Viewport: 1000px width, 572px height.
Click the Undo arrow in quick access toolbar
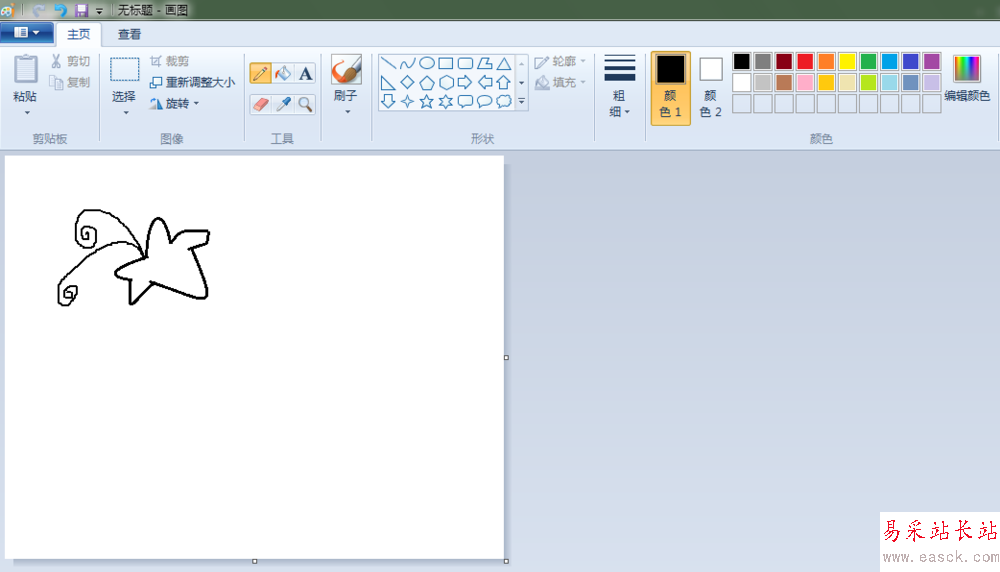point(61,10)
